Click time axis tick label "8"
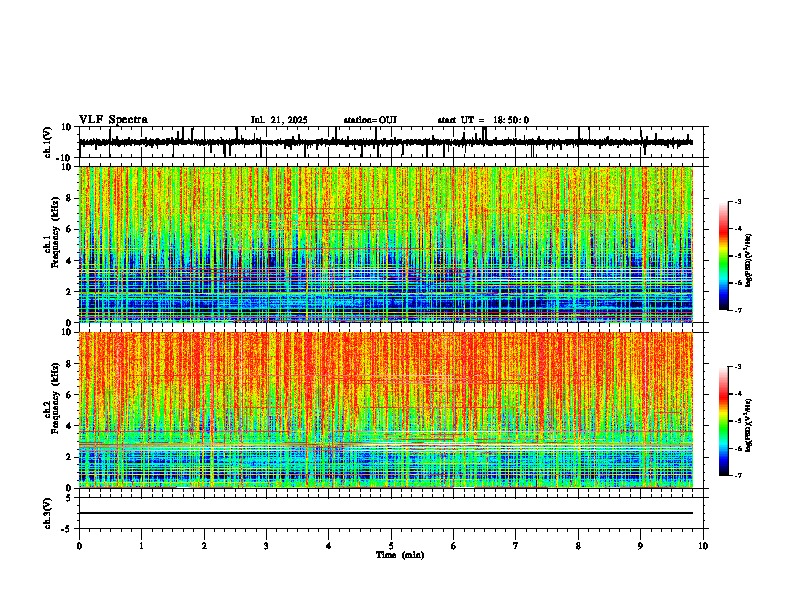This screenshot has height=612, width=792. (578, 546)
